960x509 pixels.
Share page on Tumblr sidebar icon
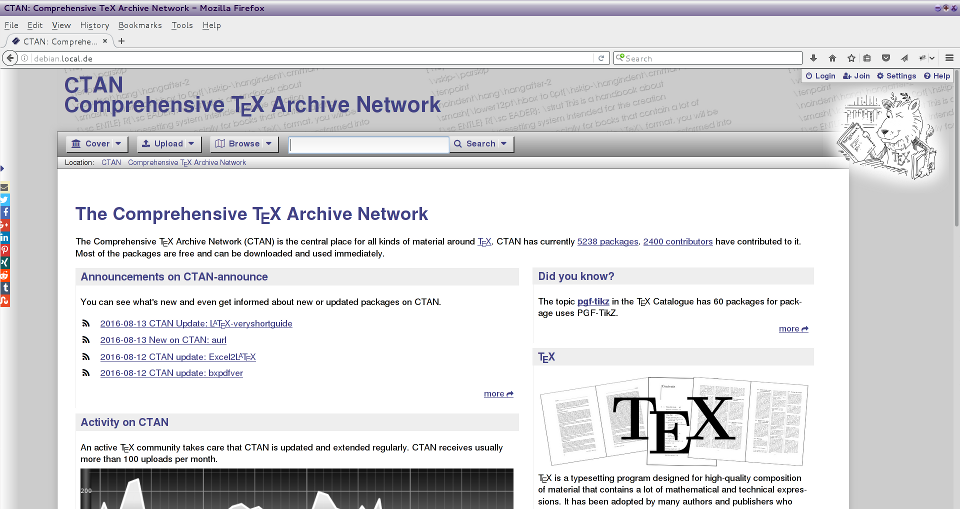[x=4, y=288]
